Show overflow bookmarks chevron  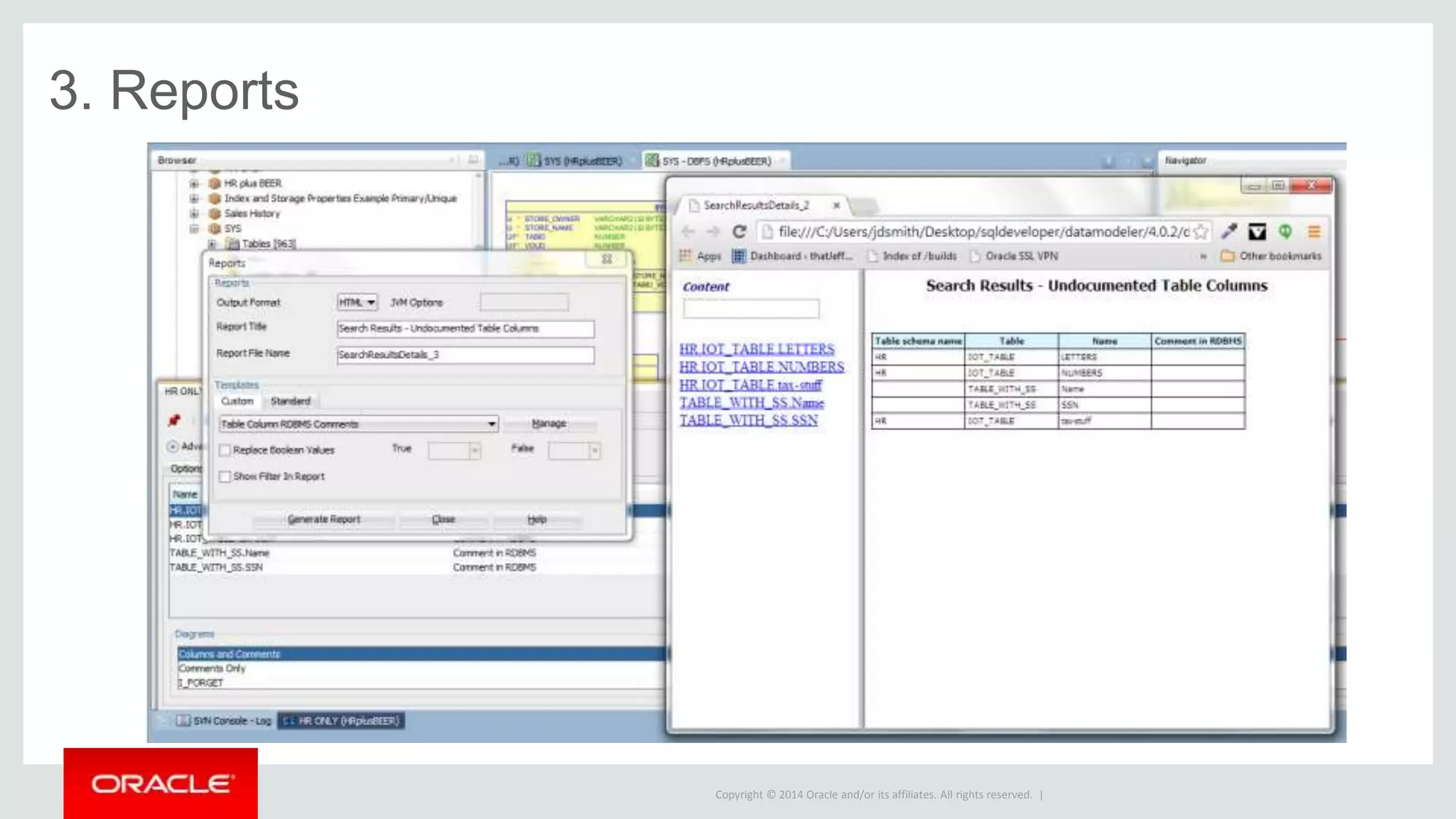pos(1203,256)
